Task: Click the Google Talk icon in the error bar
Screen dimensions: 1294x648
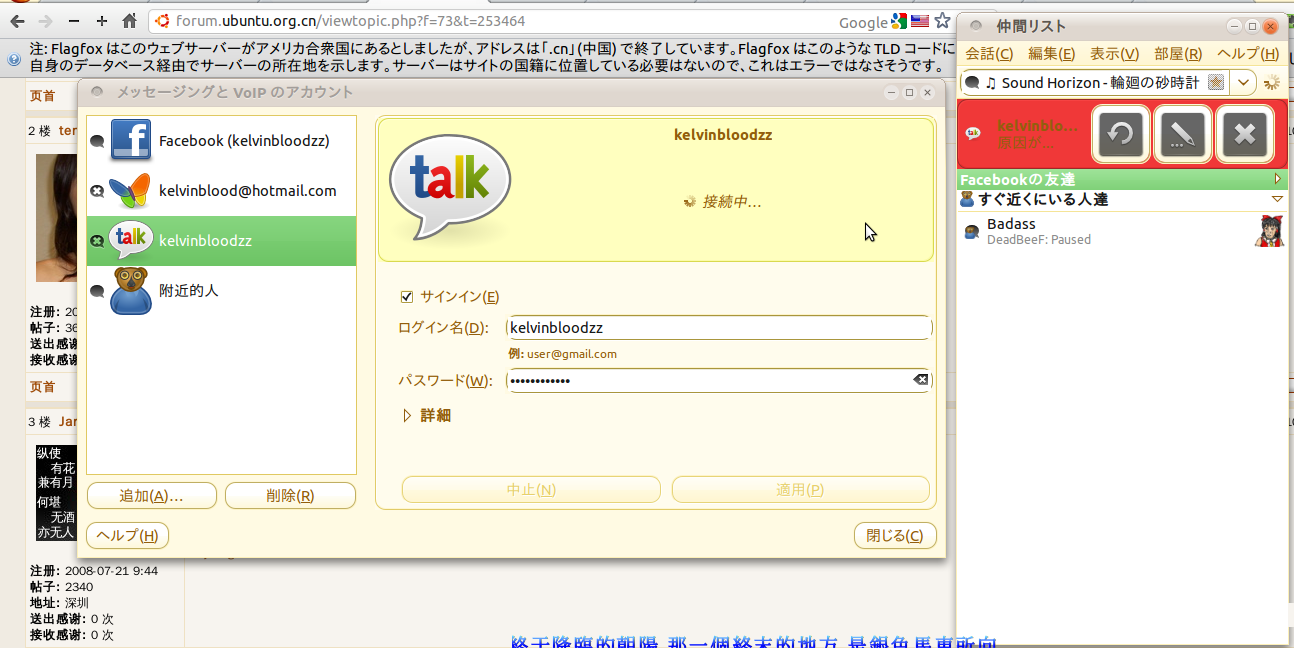Action: (973, 133)
